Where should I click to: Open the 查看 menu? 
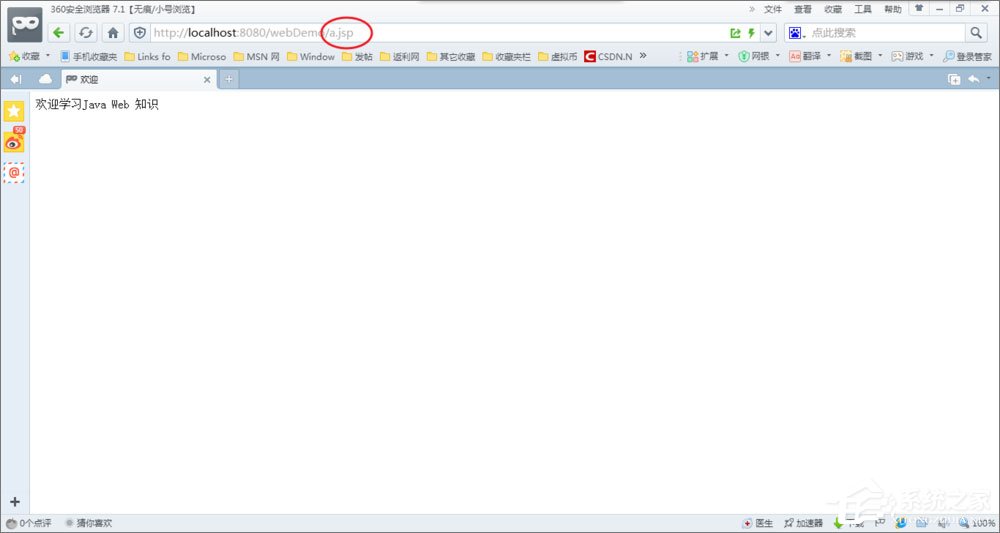click(x=803, y=9)
